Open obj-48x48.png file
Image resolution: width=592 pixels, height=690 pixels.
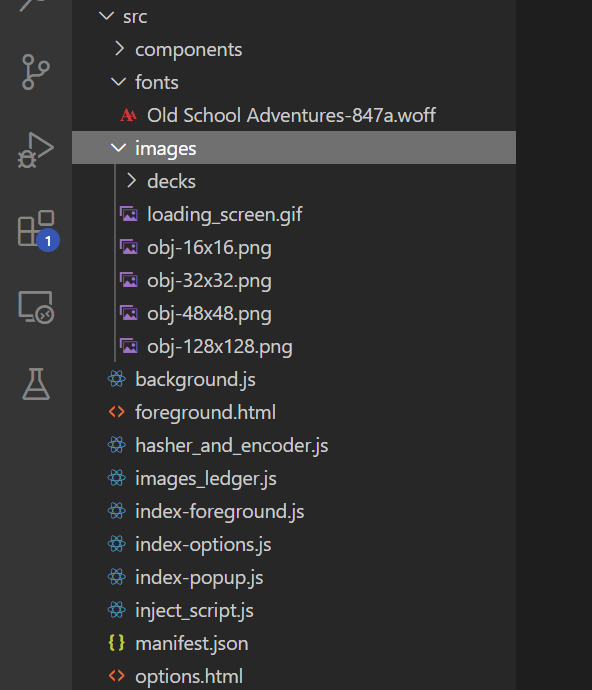(x=209, y=314)
